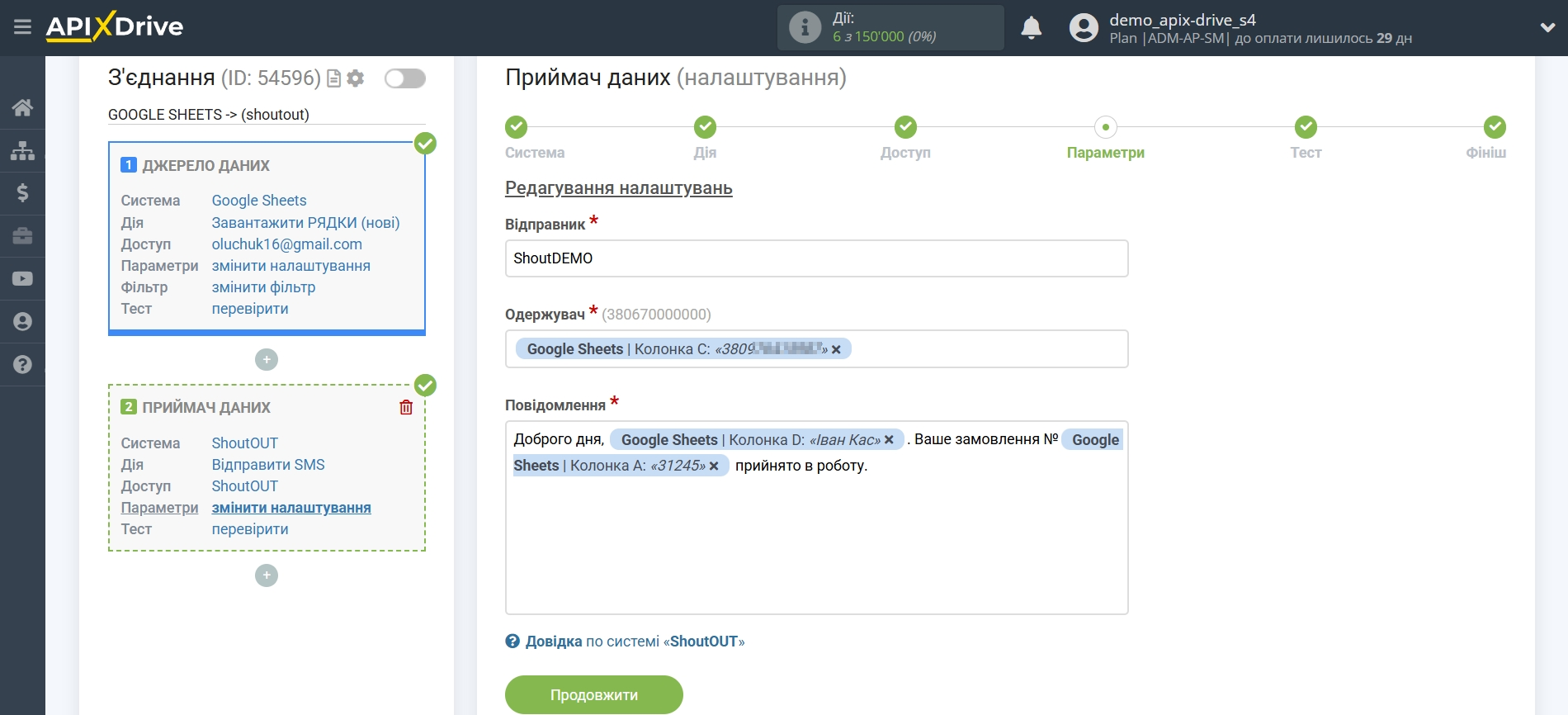Click the account avatar icon
Viewport: 1568px width, 715px height.
click(1084, 28)
